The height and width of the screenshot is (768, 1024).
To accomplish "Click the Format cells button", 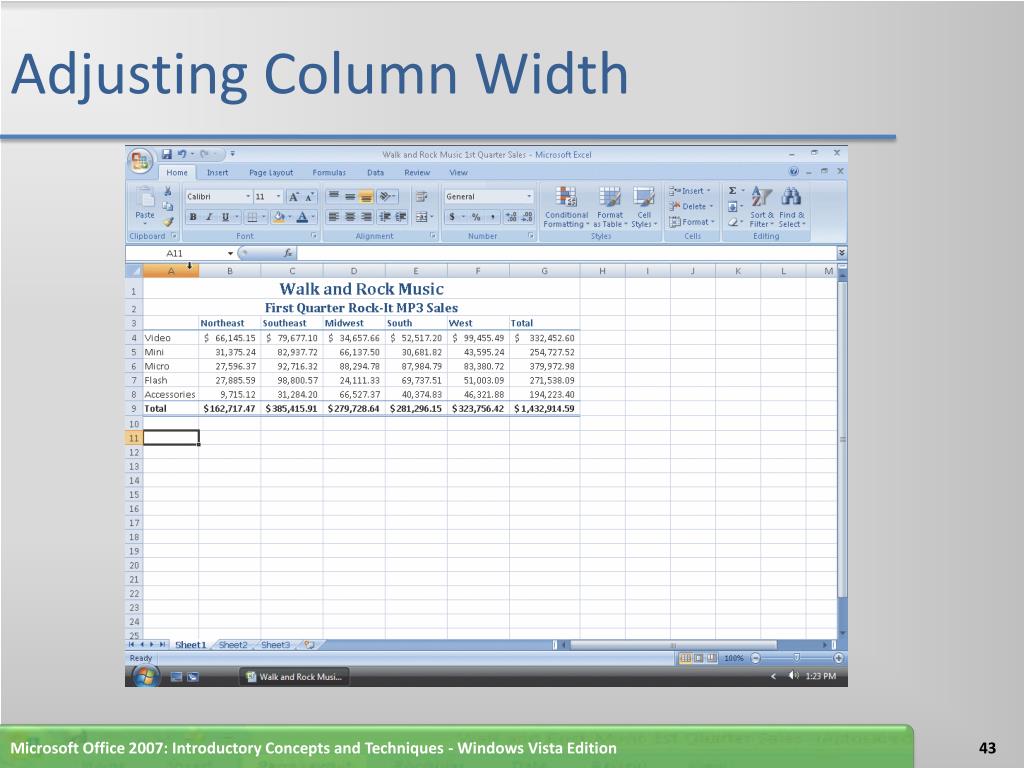I will tap(692, 222).
